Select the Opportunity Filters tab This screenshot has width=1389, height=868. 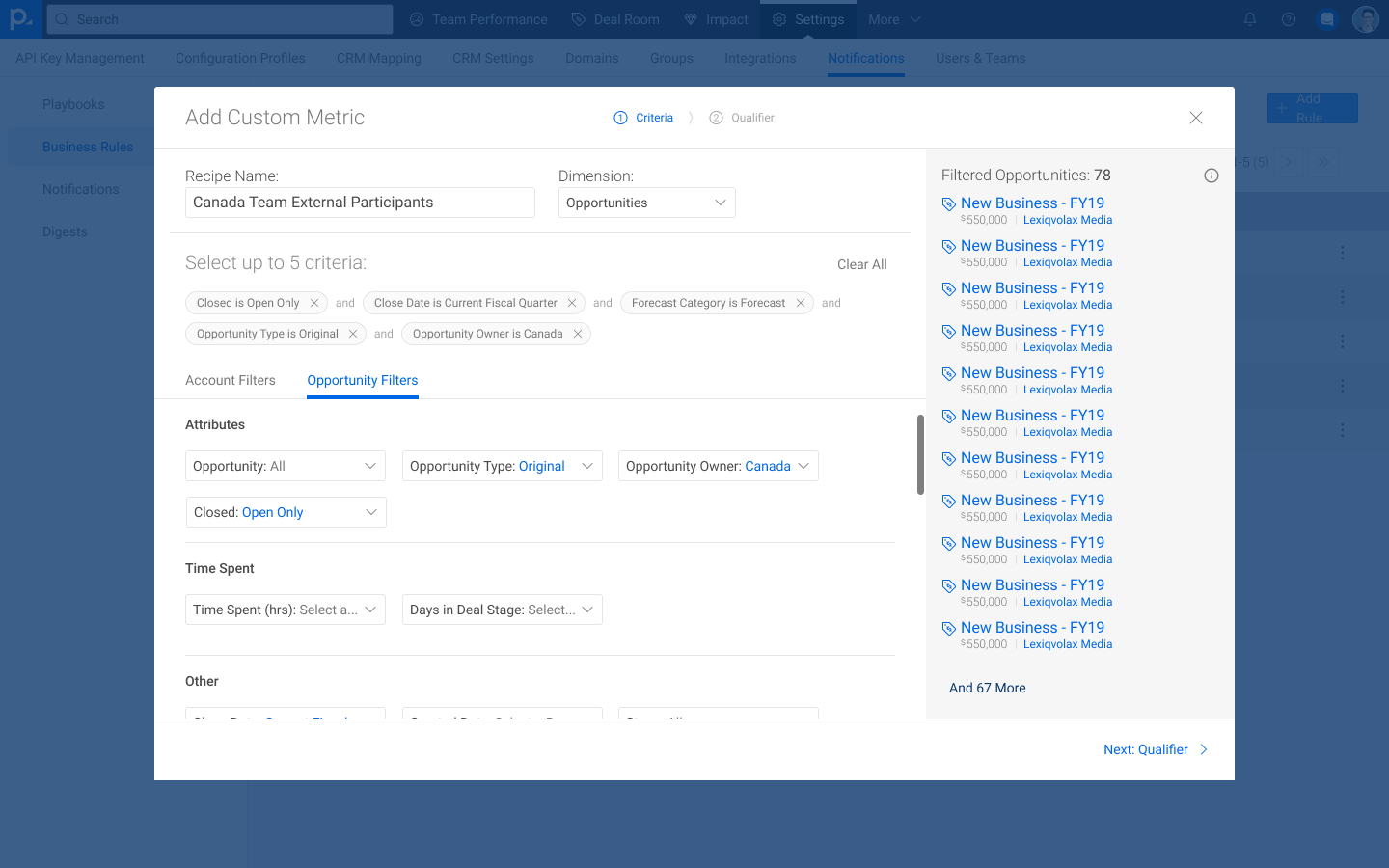(x=363, y=380)
